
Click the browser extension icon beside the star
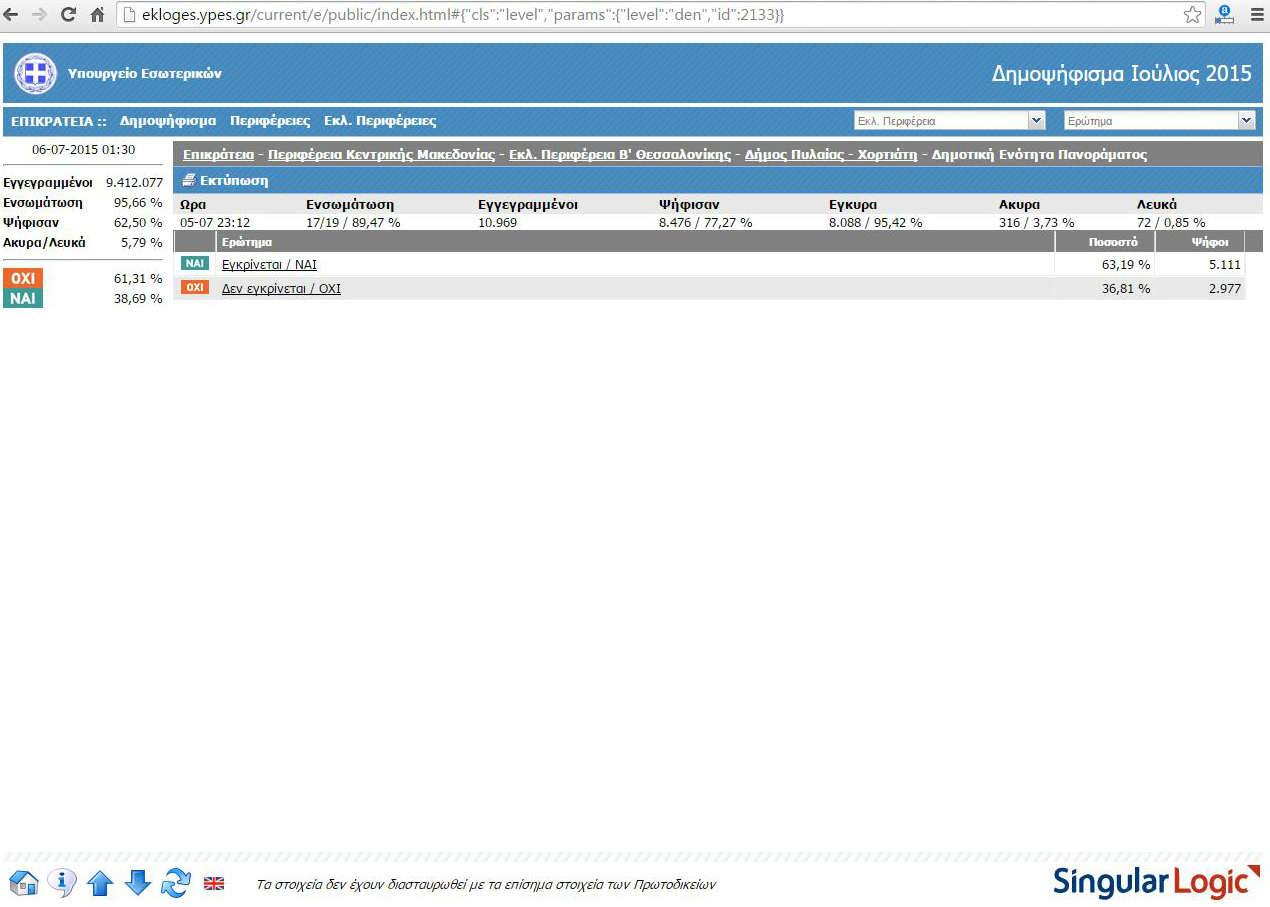point(1224,14)
